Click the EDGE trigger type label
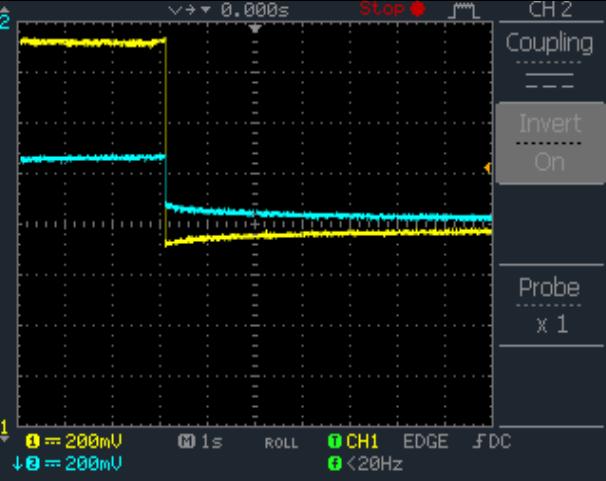Viewport: 606px width, 481px height. click(426, 441)
